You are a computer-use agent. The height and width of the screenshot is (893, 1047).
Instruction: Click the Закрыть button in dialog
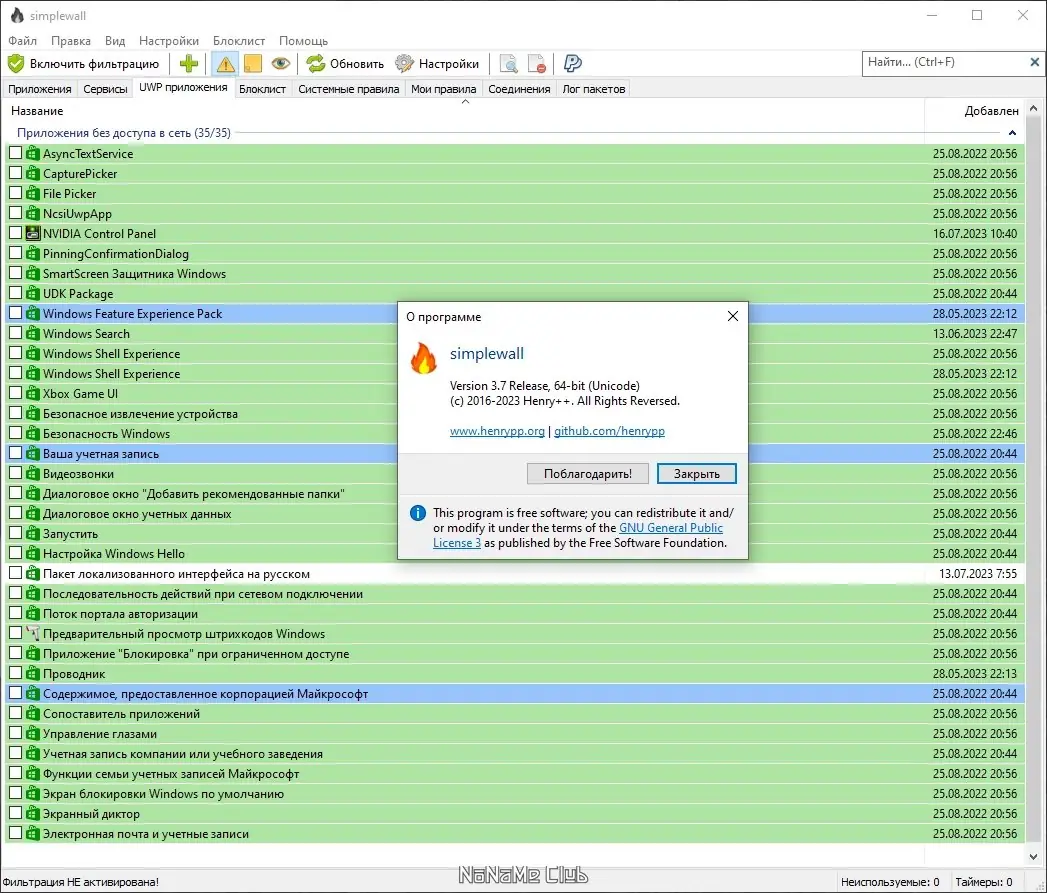(696, 474)
